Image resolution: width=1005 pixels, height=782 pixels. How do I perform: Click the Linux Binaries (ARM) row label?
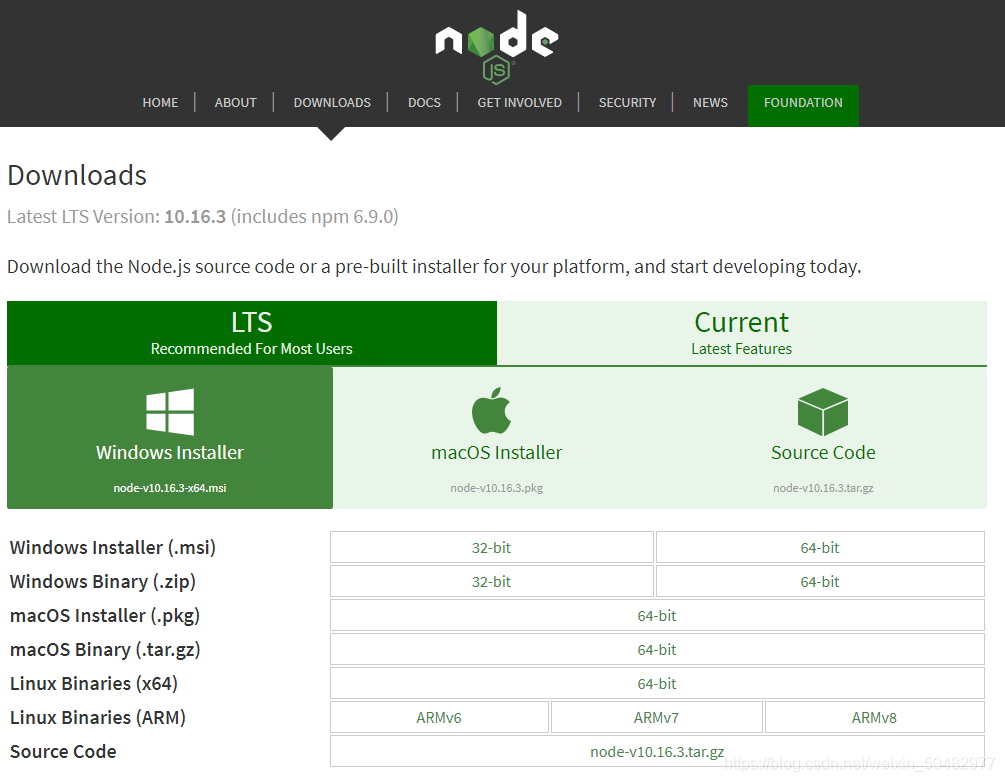click(97, 717)
